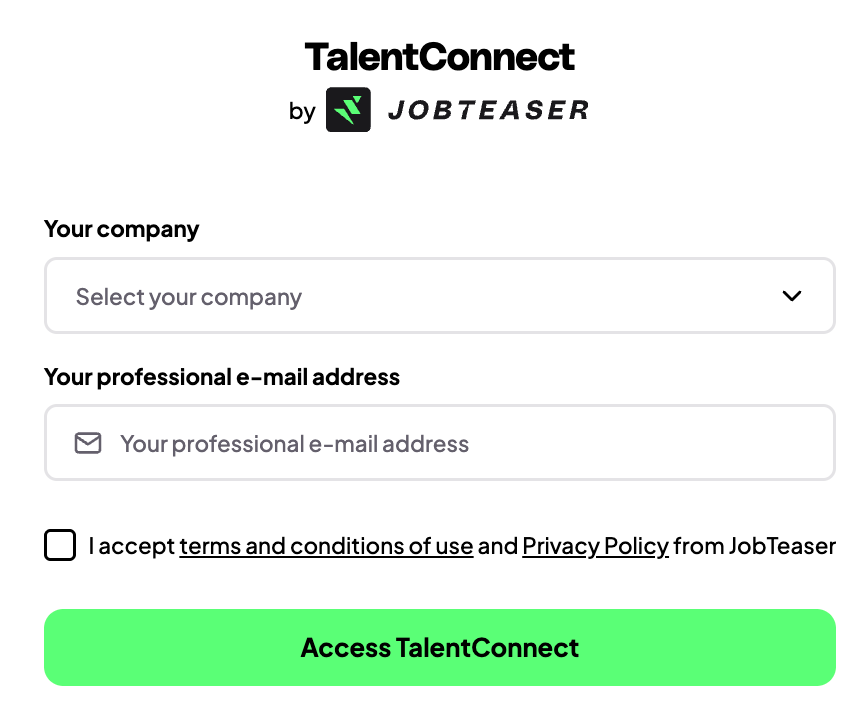
Task: Click the envelope icon in the e-mail field
Action: pos(88,443)
